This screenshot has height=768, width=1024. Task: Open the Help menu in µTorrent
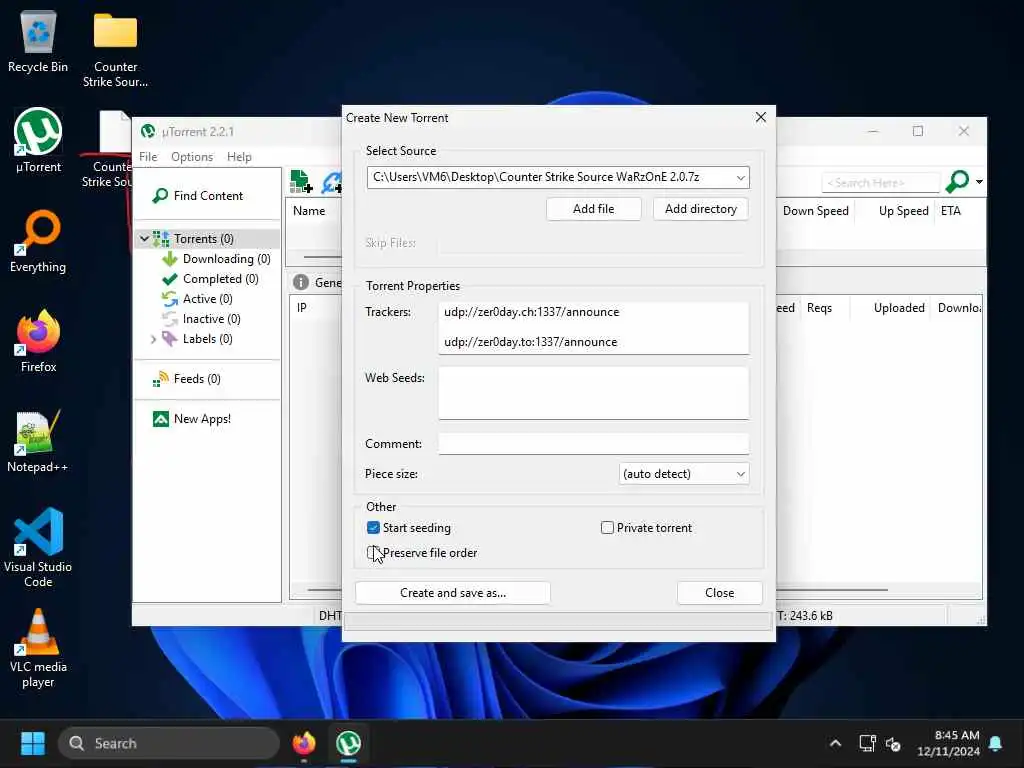tap(239, 157)
